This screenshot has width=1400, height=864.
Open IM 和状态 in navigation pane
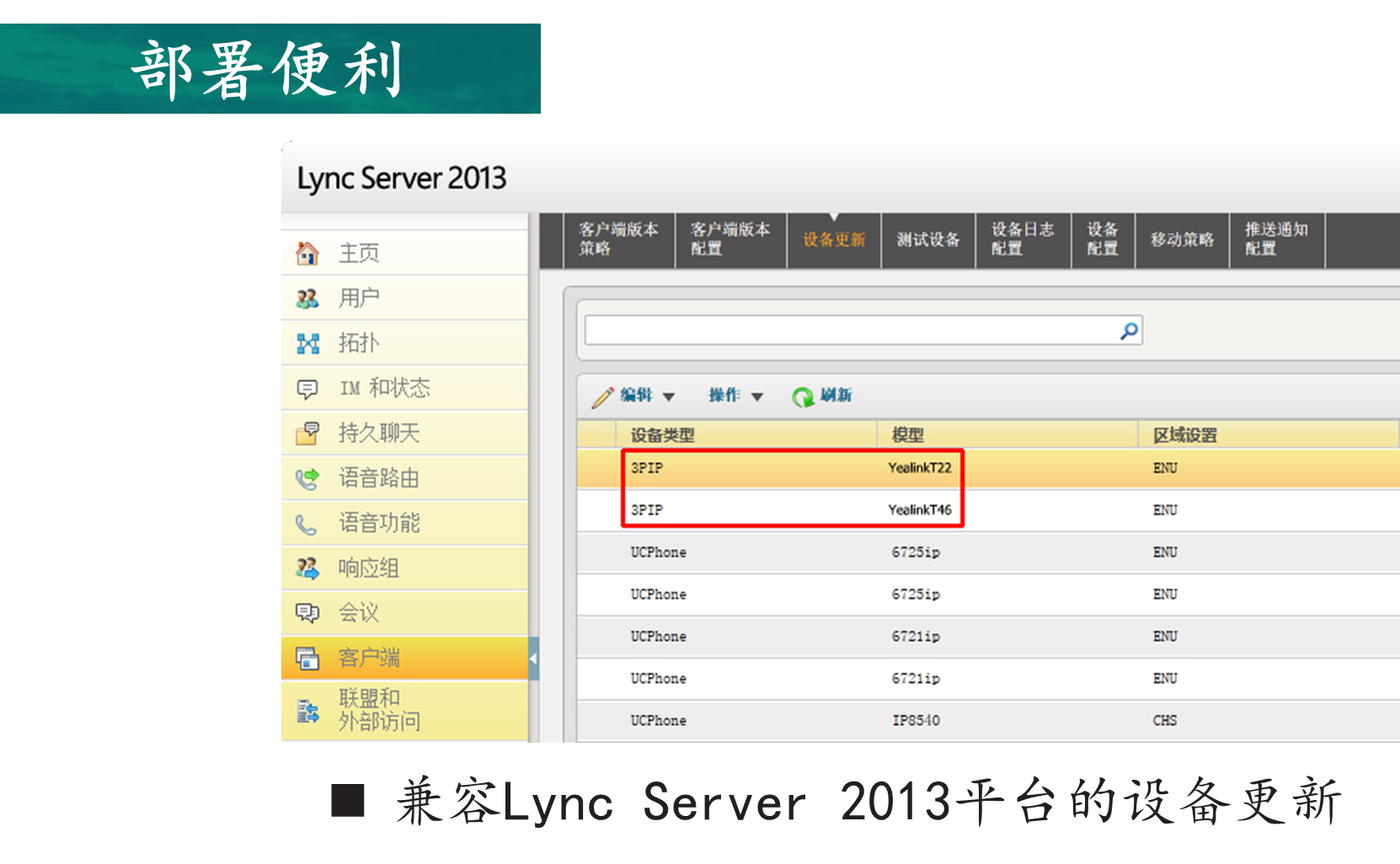tap(405, 388)
